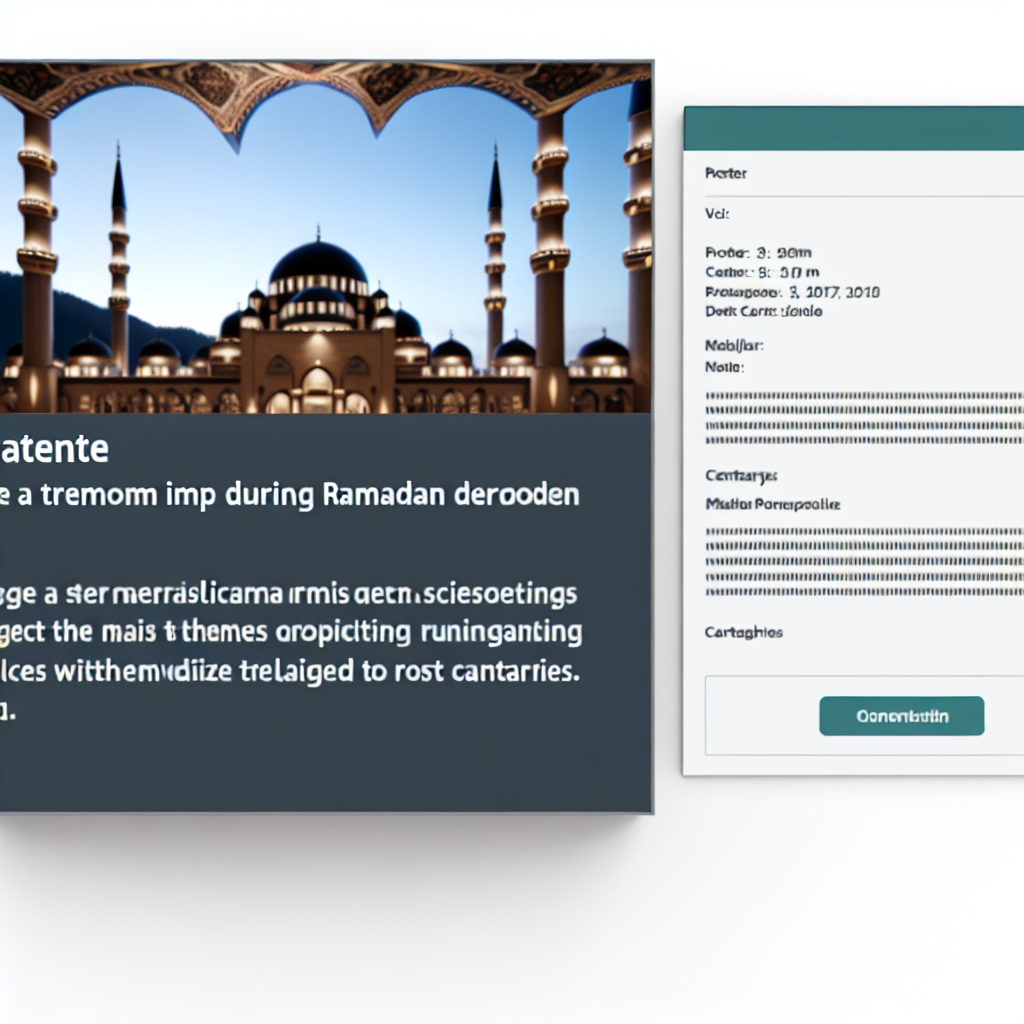Screen dimensions: 1024x1024
Task: Select the 'atente' heading
Action: coord(54,450)
